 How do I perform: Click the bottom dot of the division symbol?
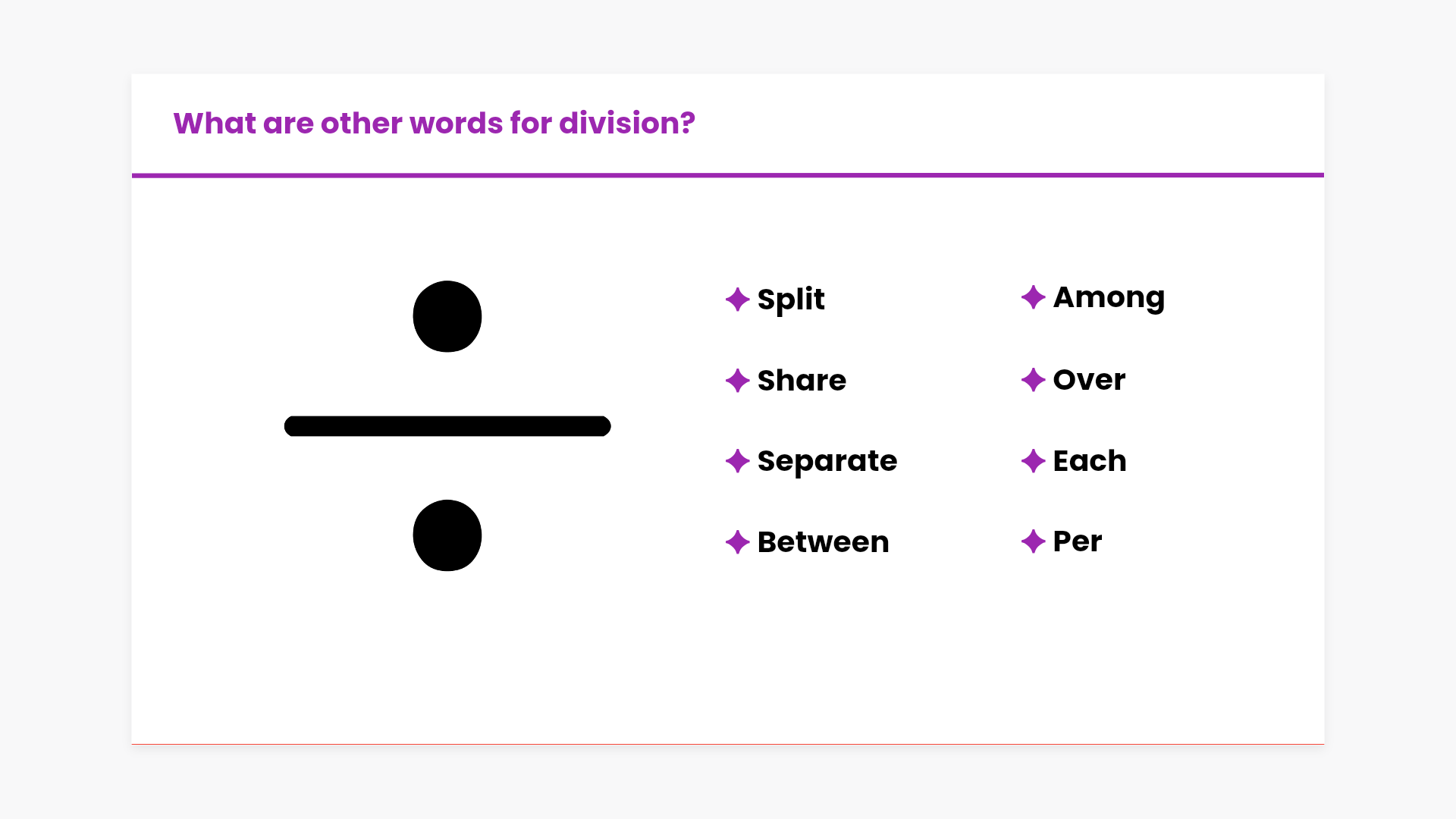447,535
